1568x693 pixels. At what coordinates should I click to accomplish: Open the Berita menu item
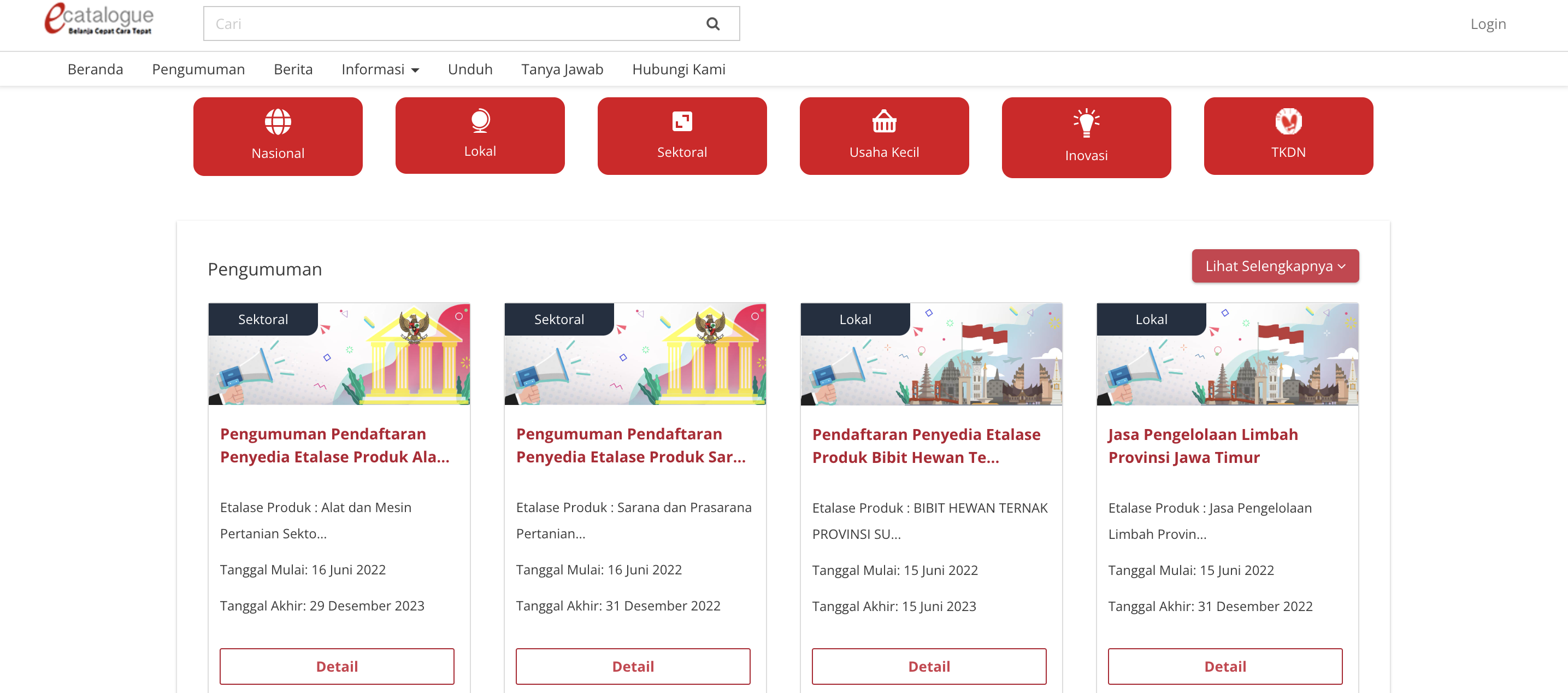293,69
